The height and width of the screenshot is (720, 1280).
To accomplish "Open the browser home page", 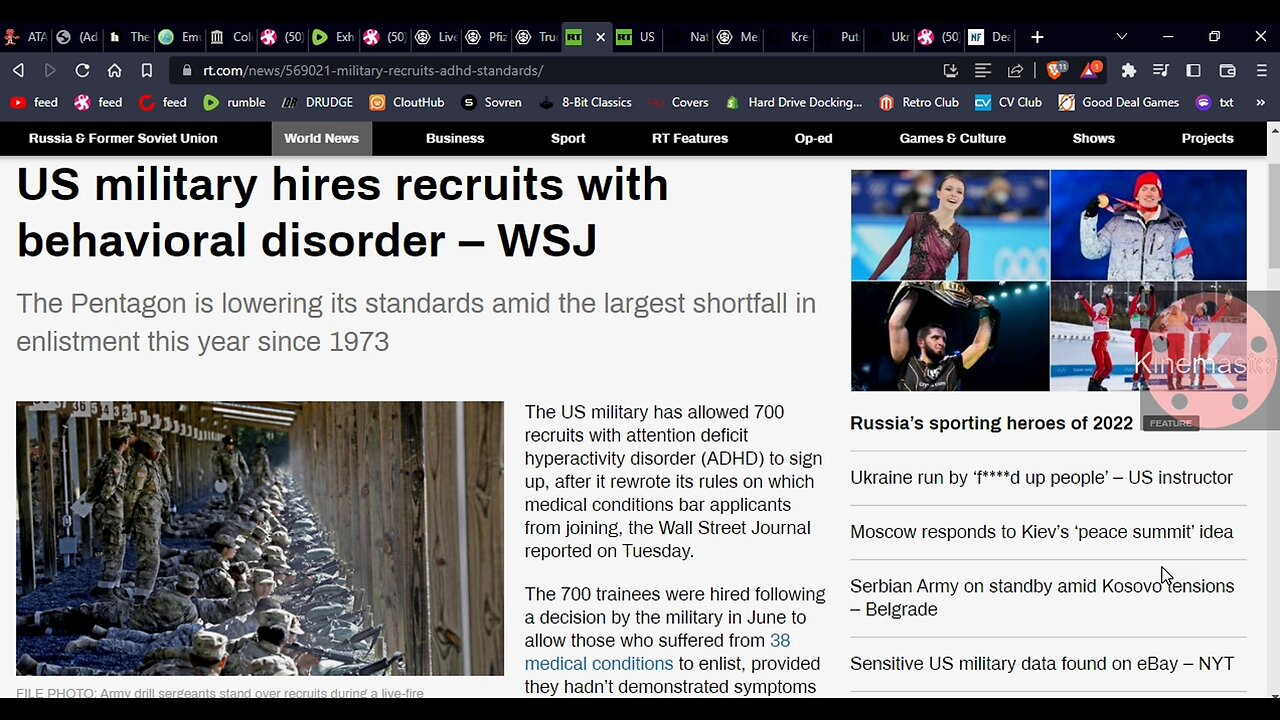I will (x=114, y=70).
